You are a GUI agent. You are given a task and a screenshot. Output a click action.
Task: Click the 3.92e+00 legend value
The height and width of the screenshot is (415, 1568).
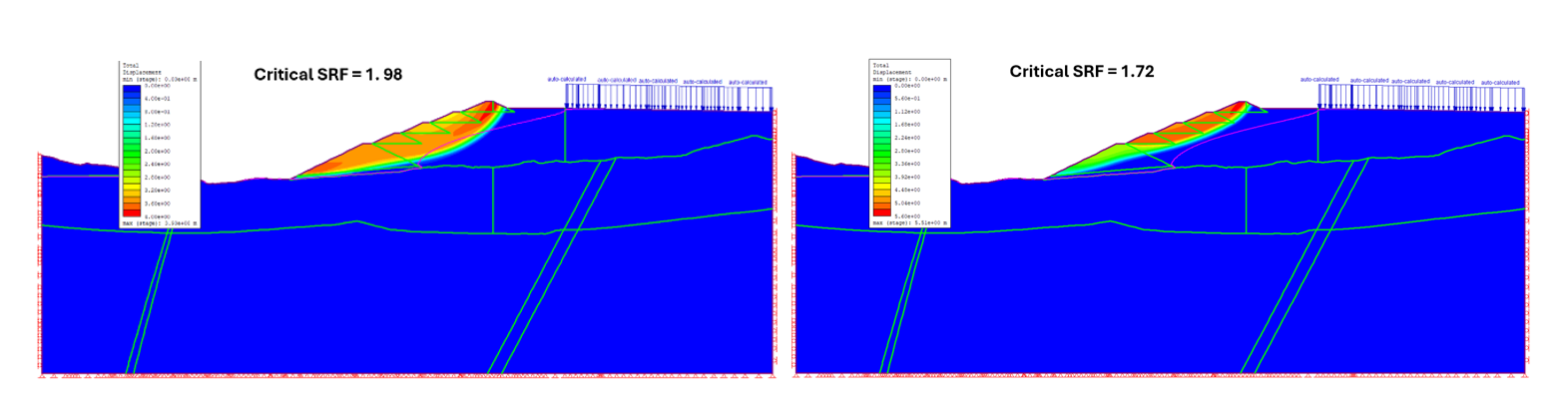[x=907, y=177]
